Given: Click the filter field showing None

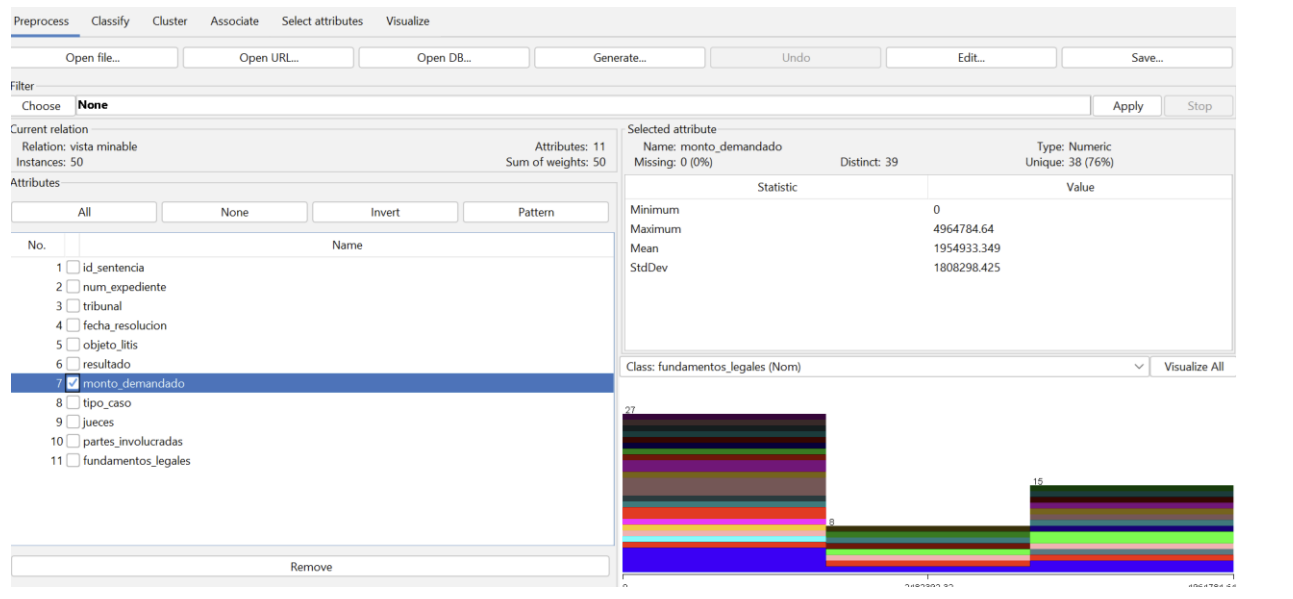Looking at the screenshot, I should click(x=583, y=106).
